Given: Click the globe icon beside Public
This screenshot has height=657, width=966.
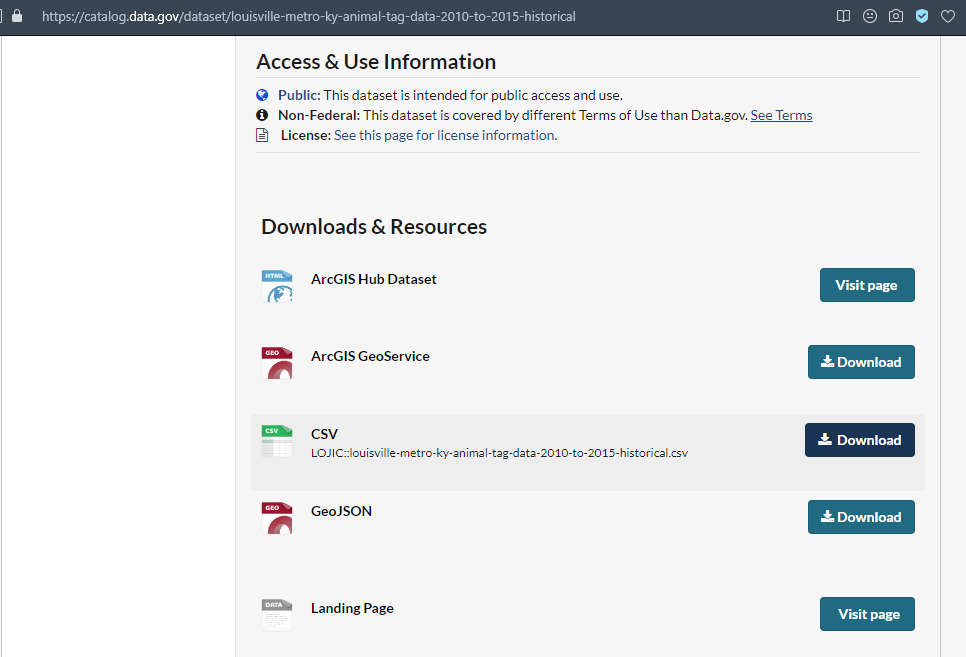Looking at the screenshot, I should 263,95.
